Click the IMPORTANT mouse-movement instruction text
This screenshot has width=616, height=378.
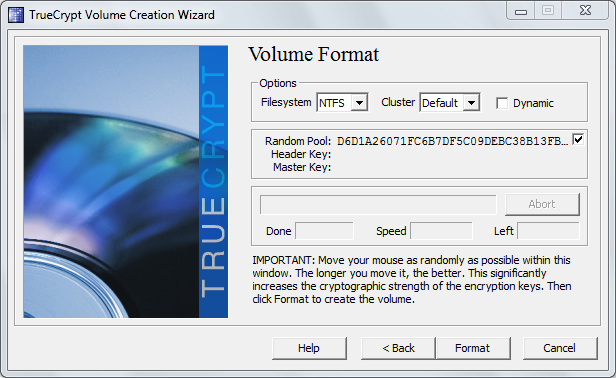coord(412,279)
